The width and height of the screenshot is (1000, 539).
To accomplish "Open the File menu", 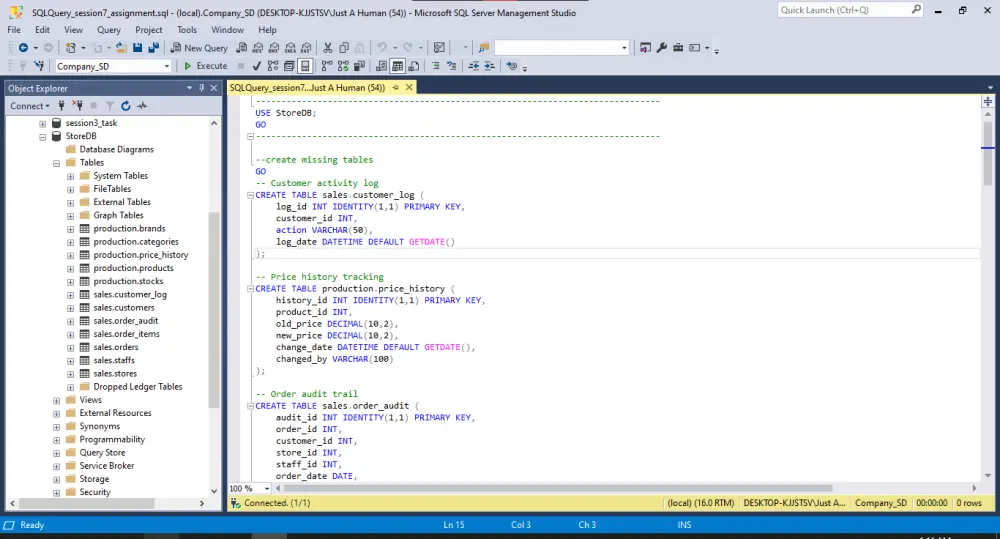I will tap(14, 30).
